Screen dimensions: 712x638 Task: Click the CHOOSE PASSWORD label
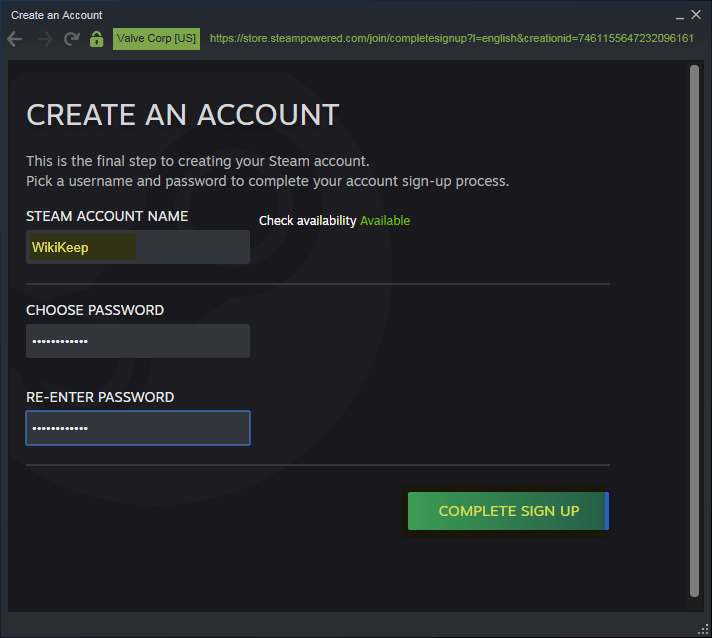click(x=95, y=310)
